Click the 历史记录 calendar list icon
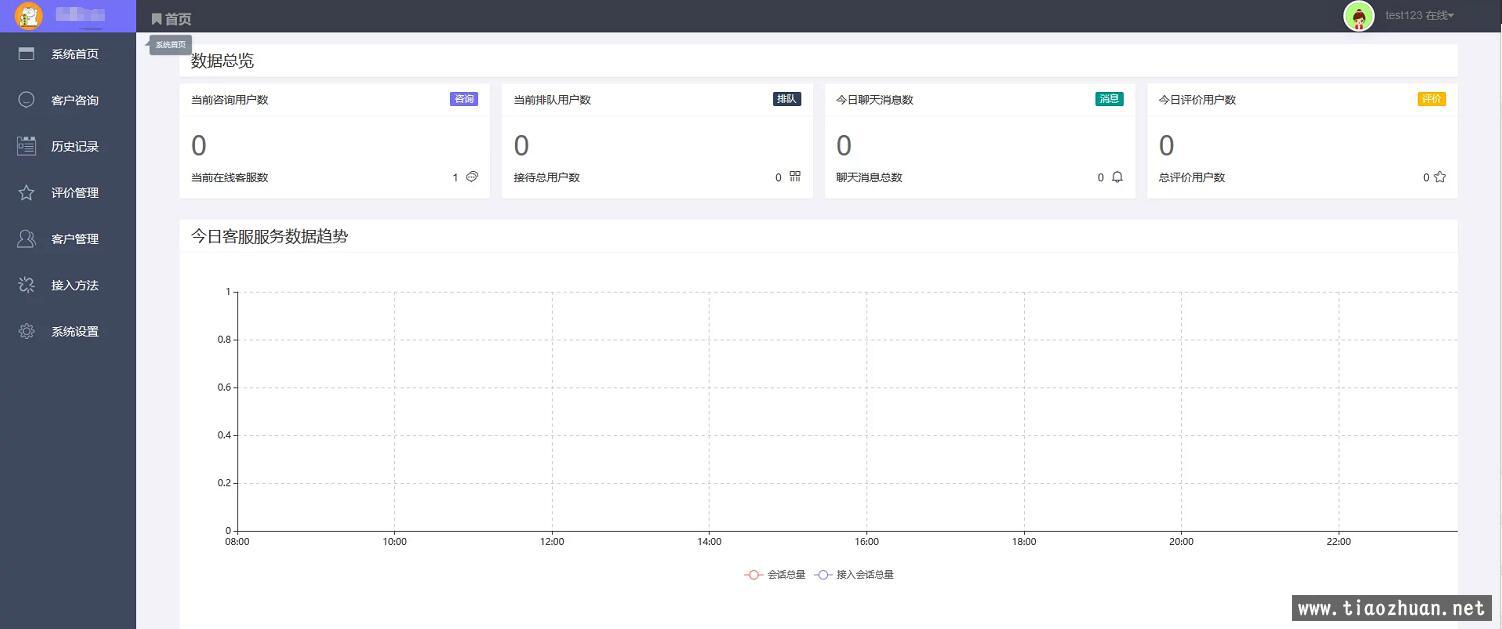Image resolution: width=1502 pixels, height=629 pixels. coord(27,146)
